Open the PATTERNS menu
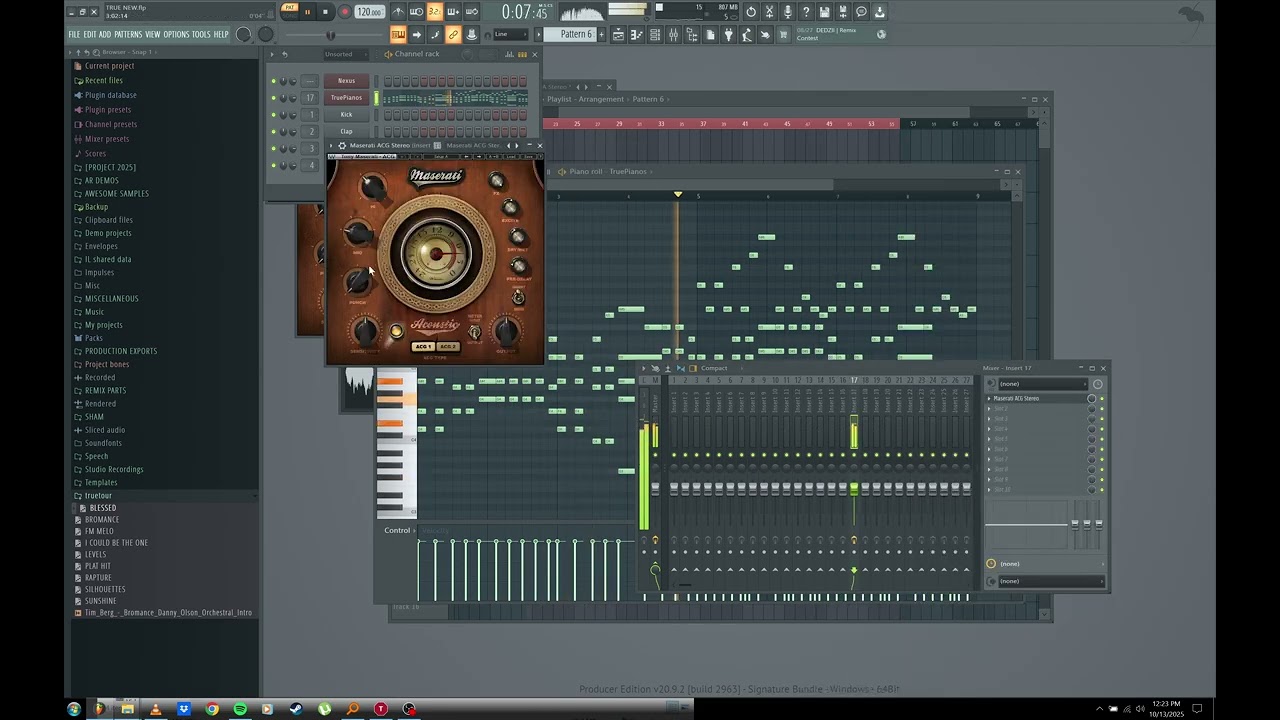 click(x=128, y=34)
